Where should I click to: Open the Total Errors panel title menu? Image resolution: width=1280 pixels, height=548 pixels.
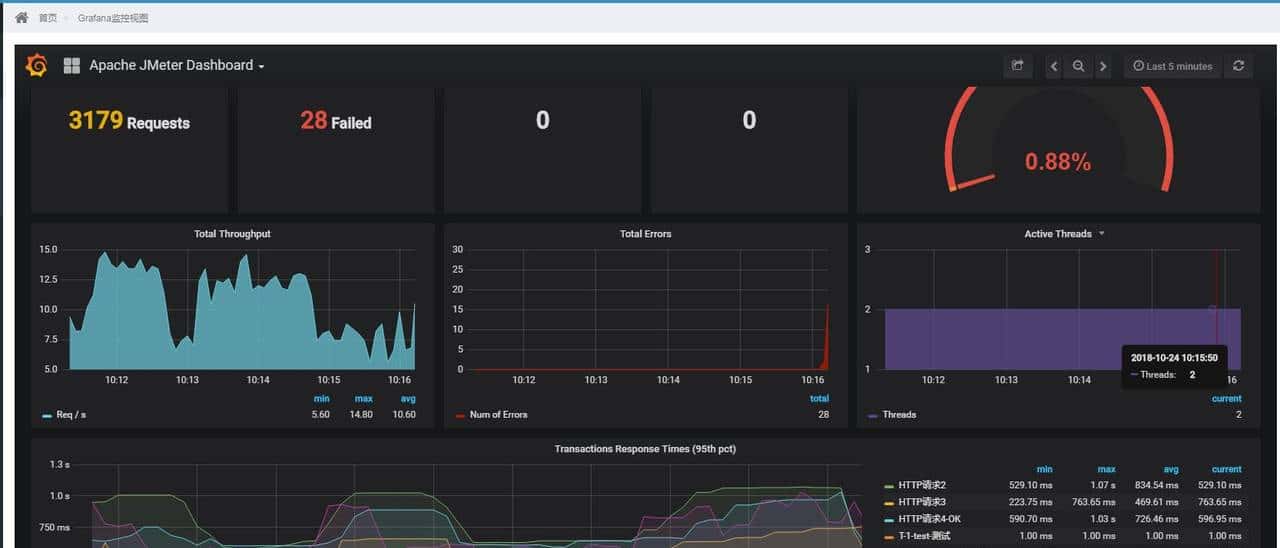click(x=645, y=234)
